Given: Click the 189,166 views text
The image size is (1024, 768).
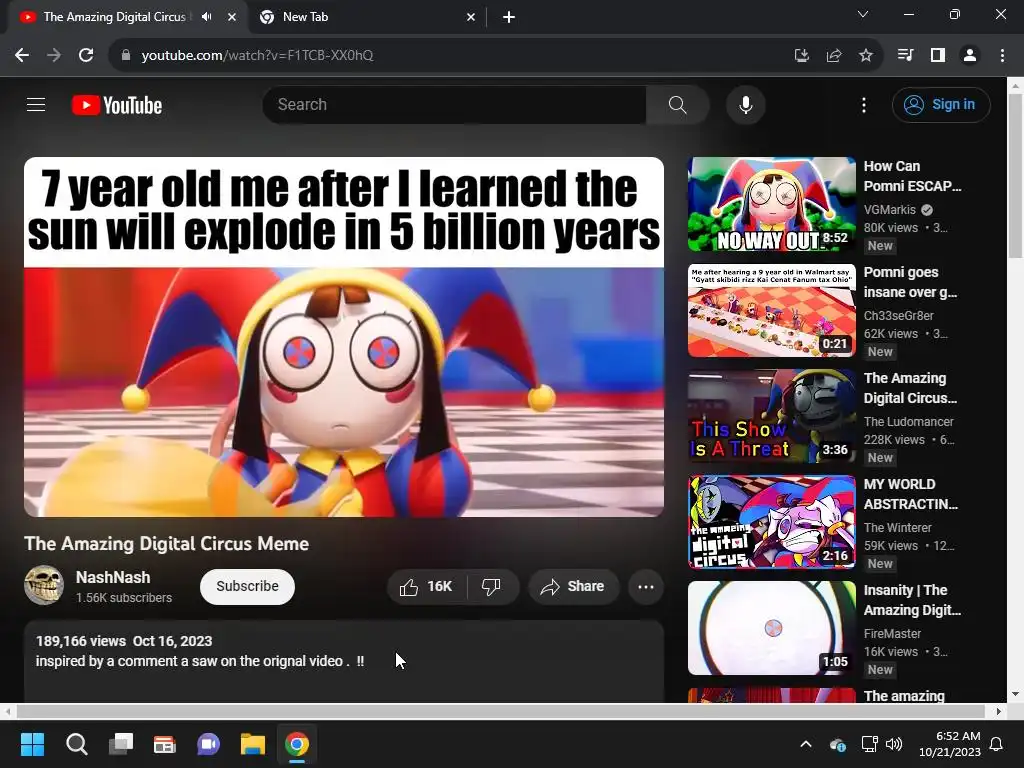Looking at the screenshot, I should (81, 641).
